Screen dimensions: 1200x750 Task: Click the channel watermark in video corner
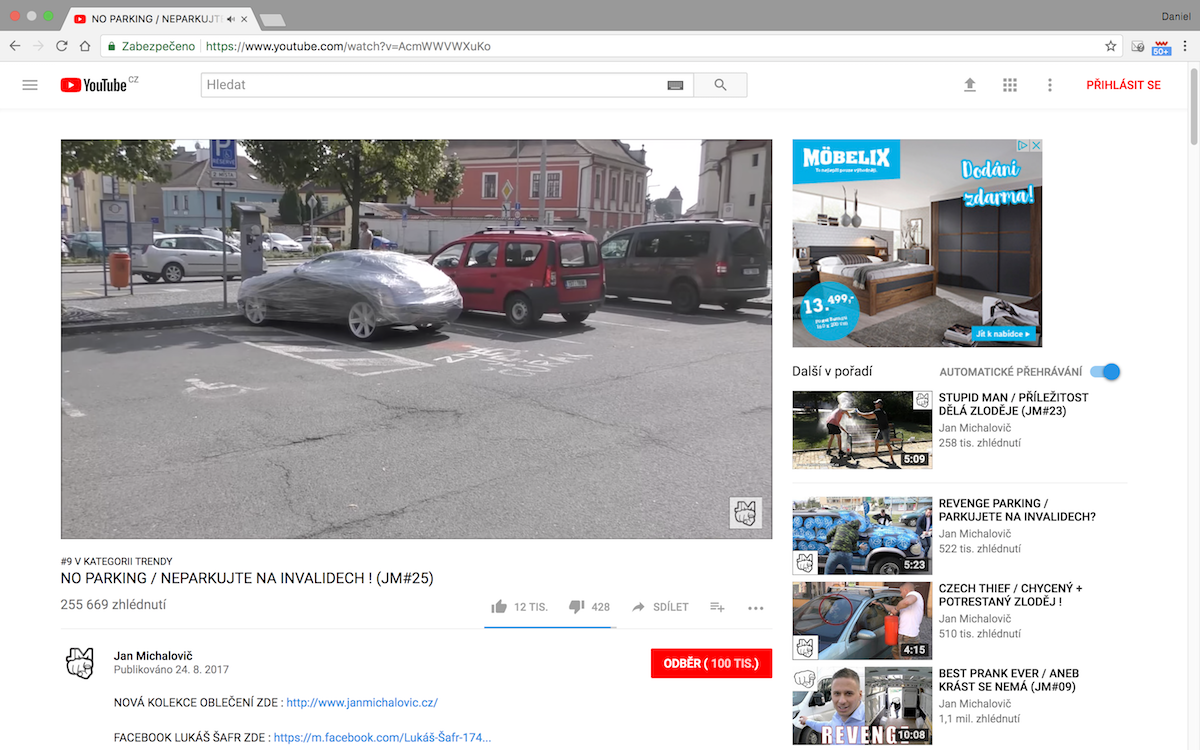click(746, 512)
